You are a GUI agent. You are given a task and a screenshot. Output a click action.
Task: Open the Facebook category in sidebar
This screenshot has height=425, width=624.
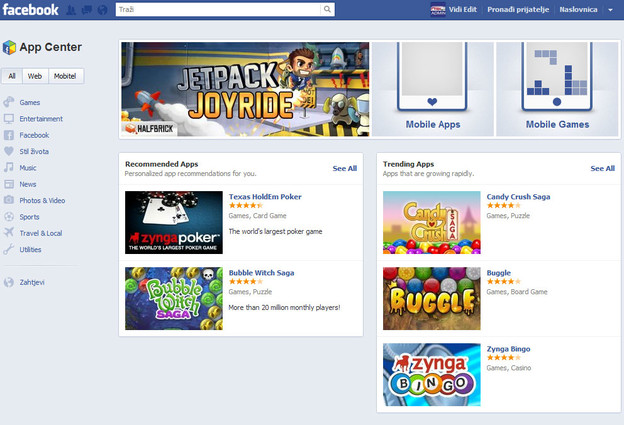click(34, 135)
